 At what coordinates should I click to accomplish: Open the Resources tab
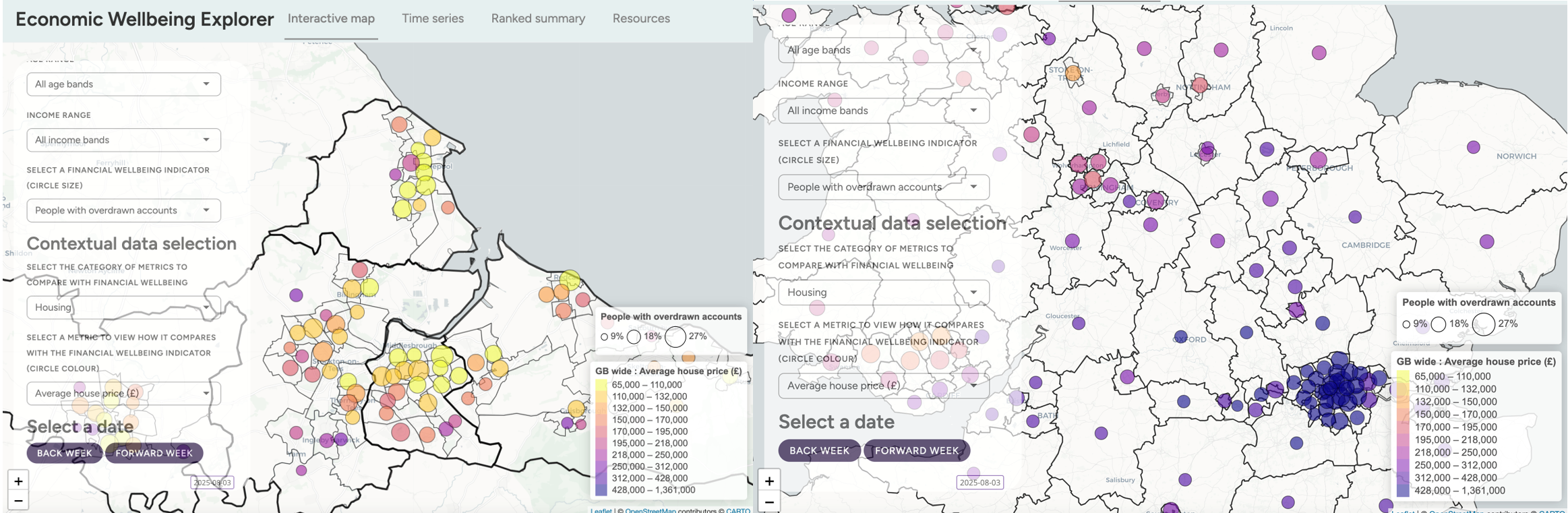pyautogui.click(x=640, y=19)
